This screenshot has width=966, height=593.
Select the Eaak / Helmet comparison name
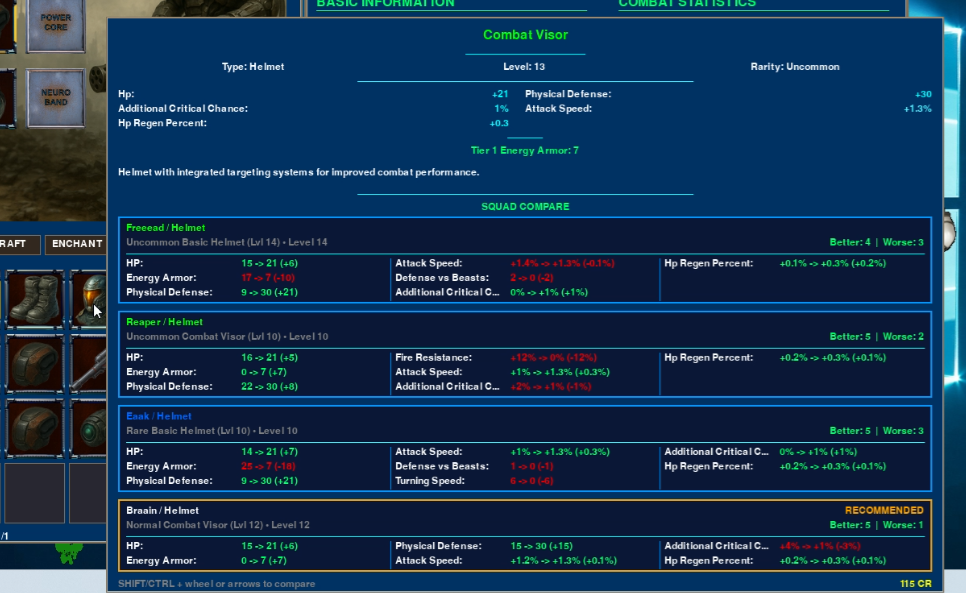point(159,416)
